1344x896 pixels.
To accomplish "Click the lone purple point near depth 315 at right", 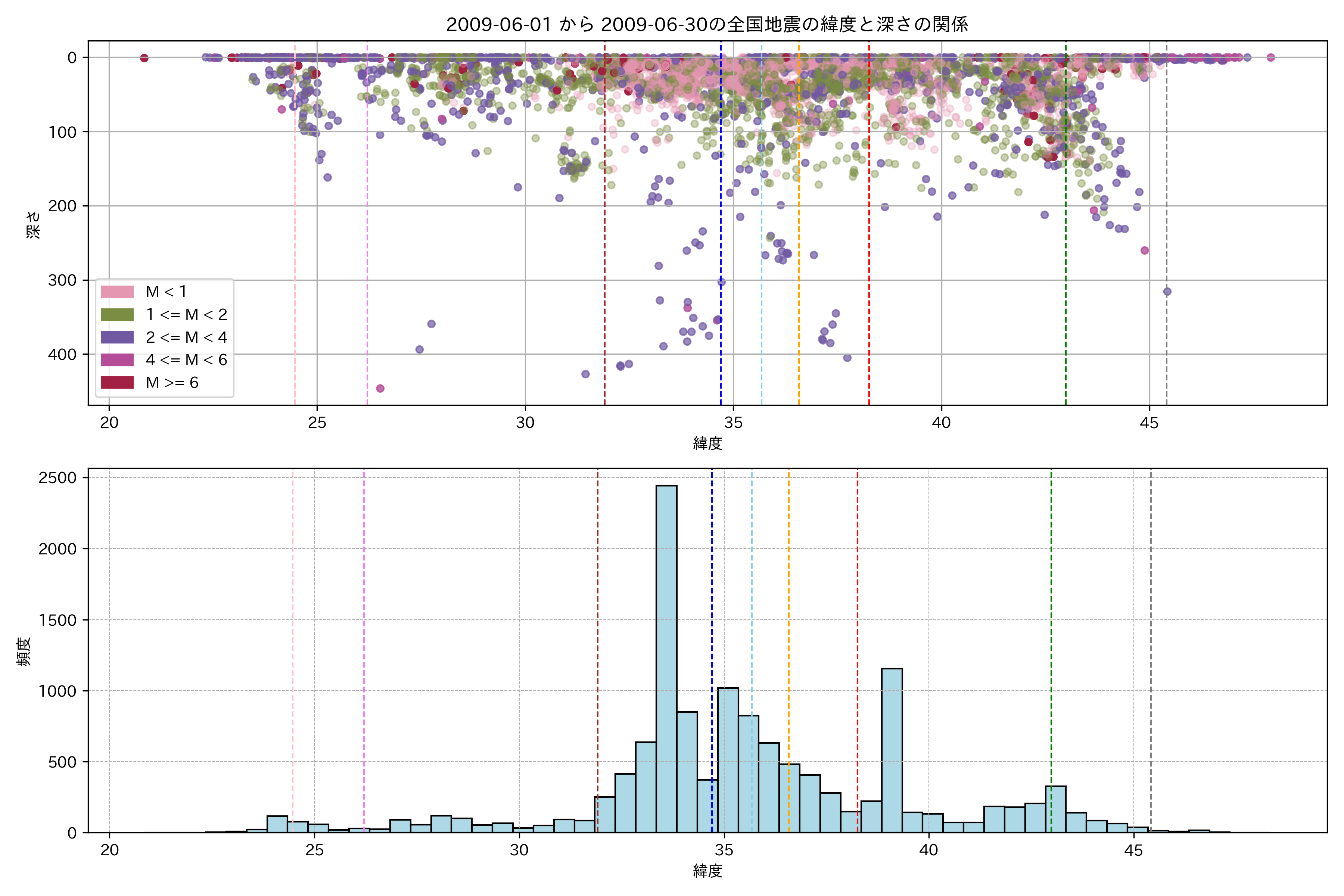I will (x=1167, y=292).
